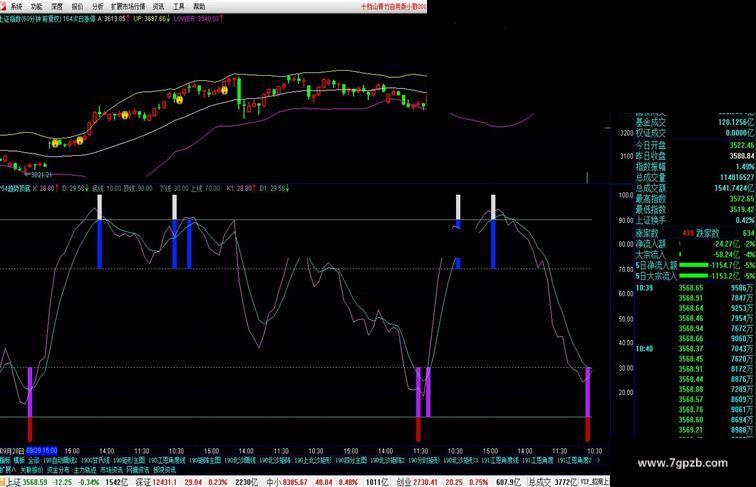Open the 资讯 menu
The width and height of the screenshot is (756, 487).
coord(158,6)
